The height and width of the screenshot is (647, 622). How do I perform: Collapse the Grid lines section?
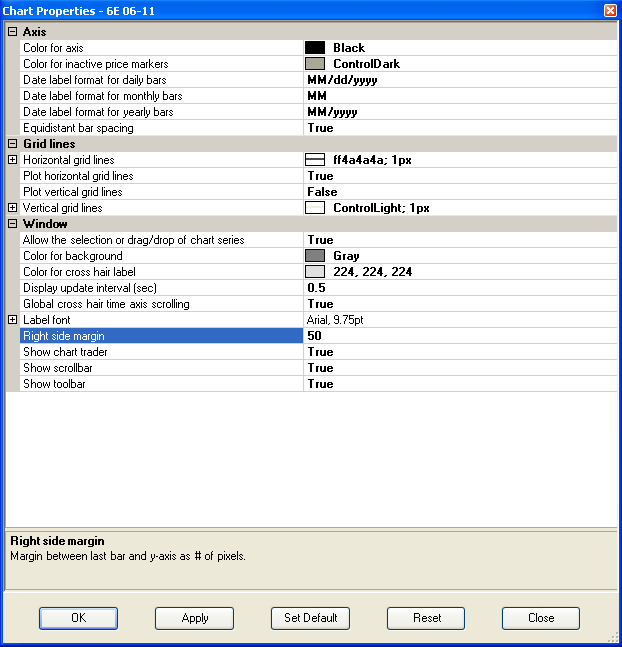pyautogui.click(x=13, y=144)
